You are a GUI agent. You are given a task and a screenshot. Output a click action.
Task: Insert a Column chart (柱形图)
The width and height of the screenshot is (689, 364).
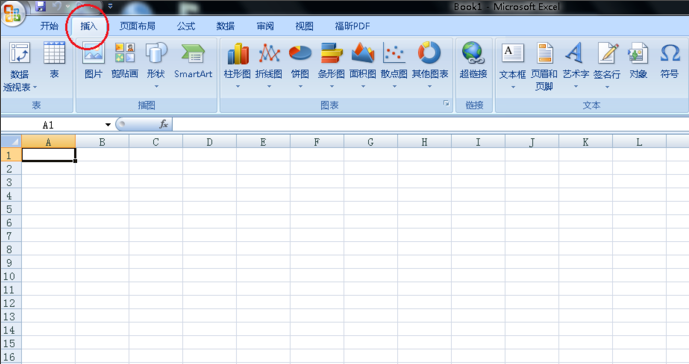[x=237, y=65]
